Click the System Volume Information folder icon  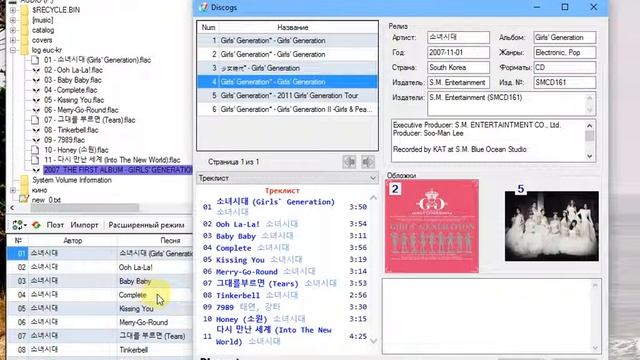24,180
